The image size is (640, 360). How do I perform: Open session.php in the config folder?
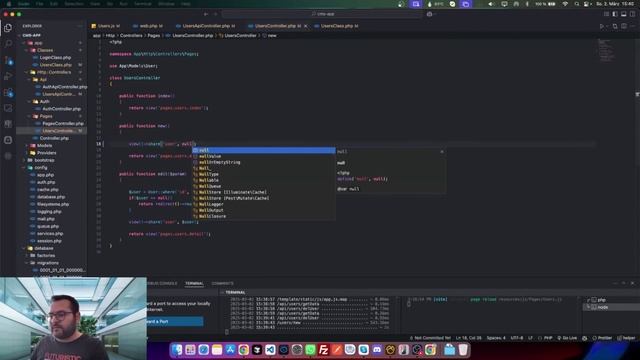[49, 241]
